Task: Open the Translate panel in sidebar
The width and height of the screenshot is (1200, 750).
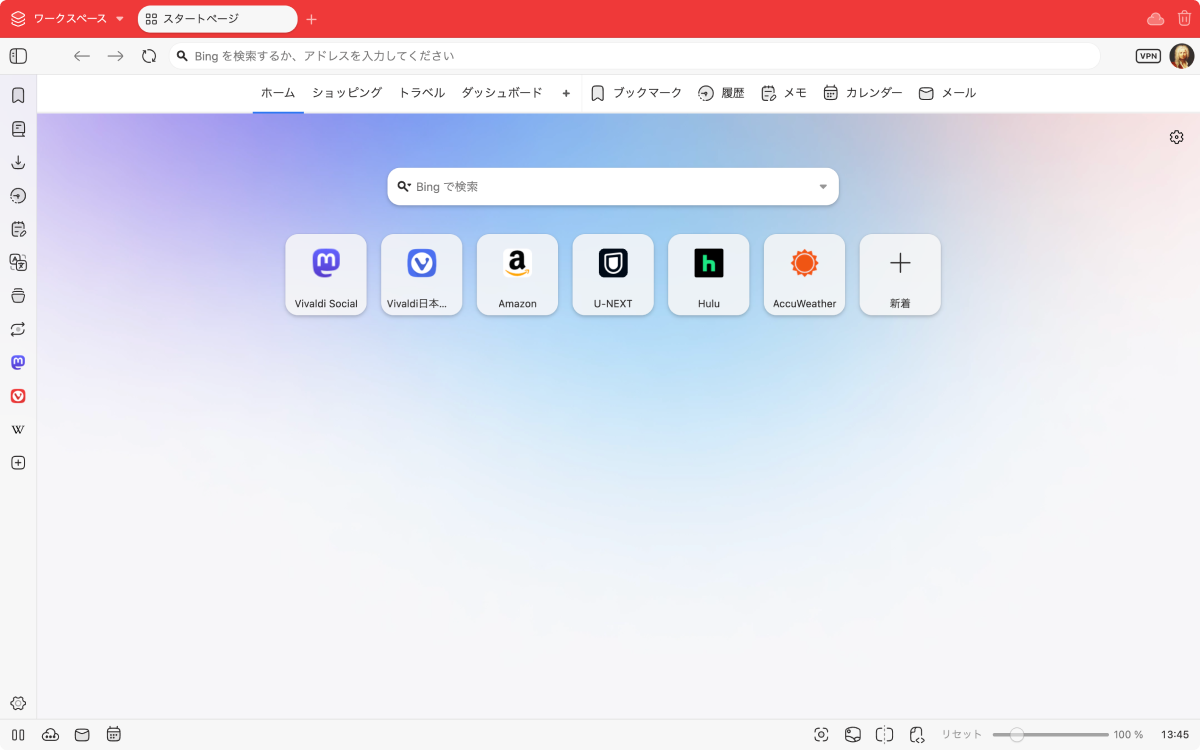Action: coord(18,262)
